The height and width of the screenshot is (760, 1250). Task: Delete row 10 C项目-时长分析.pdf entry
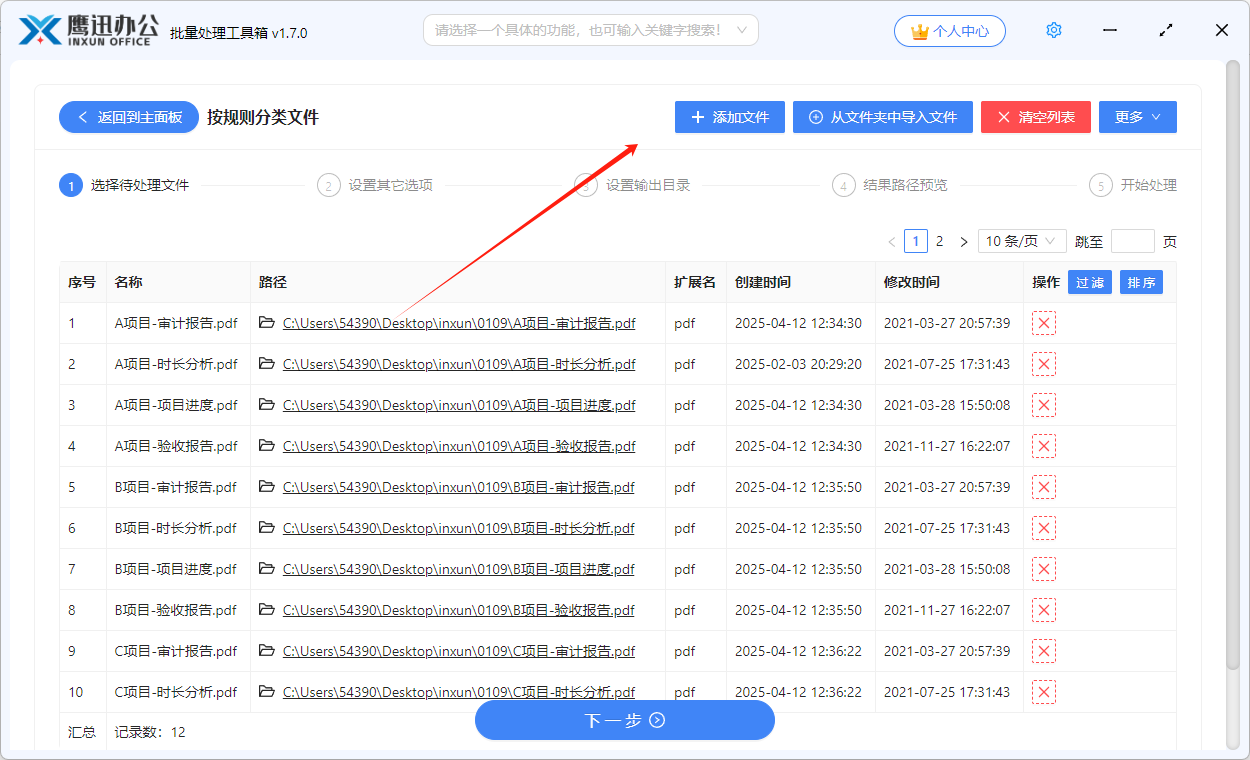click(x=1043, y=692)
